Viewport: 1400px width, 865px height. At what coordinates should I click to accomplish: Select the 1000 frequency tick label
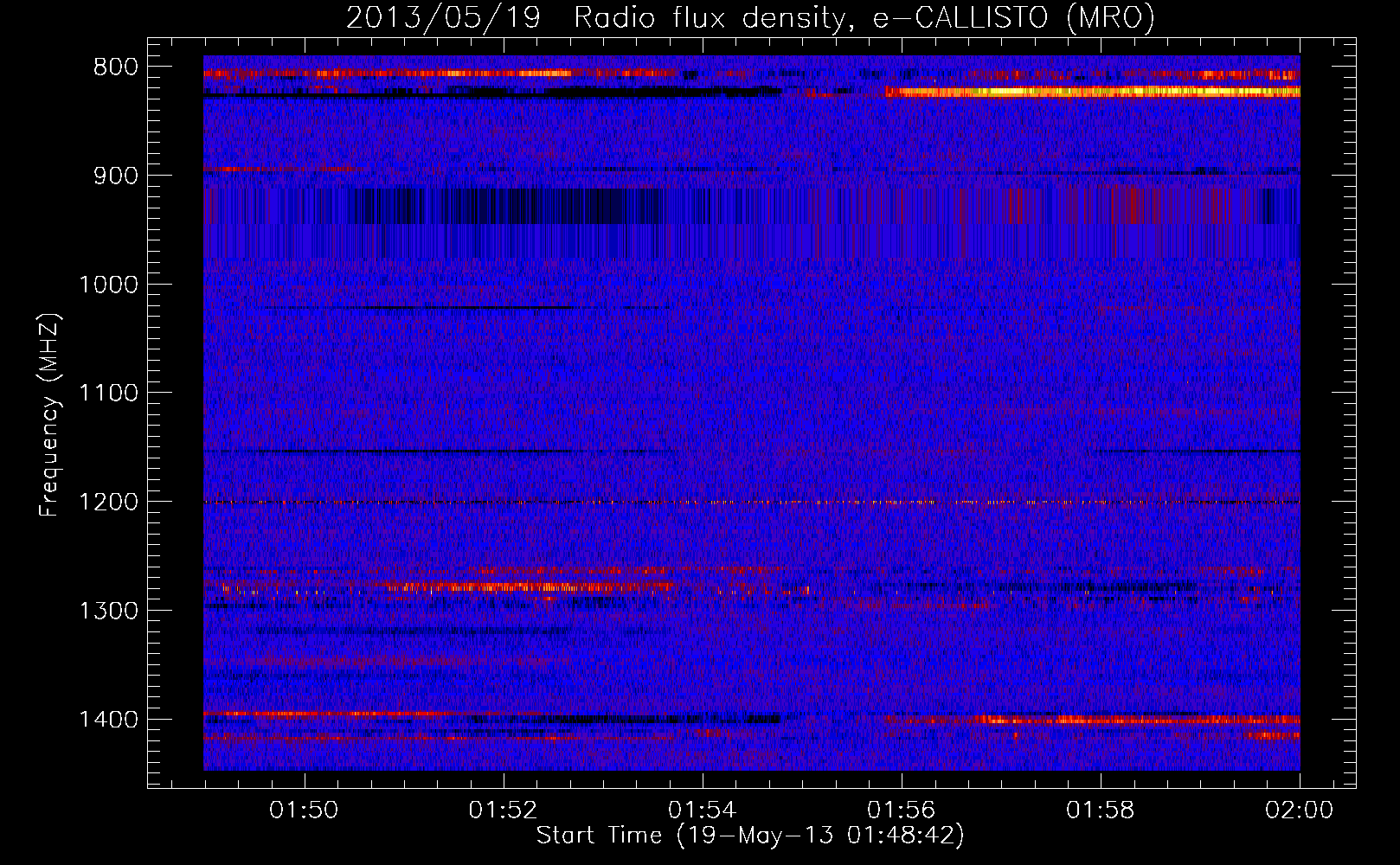click(x=108, y=285)
